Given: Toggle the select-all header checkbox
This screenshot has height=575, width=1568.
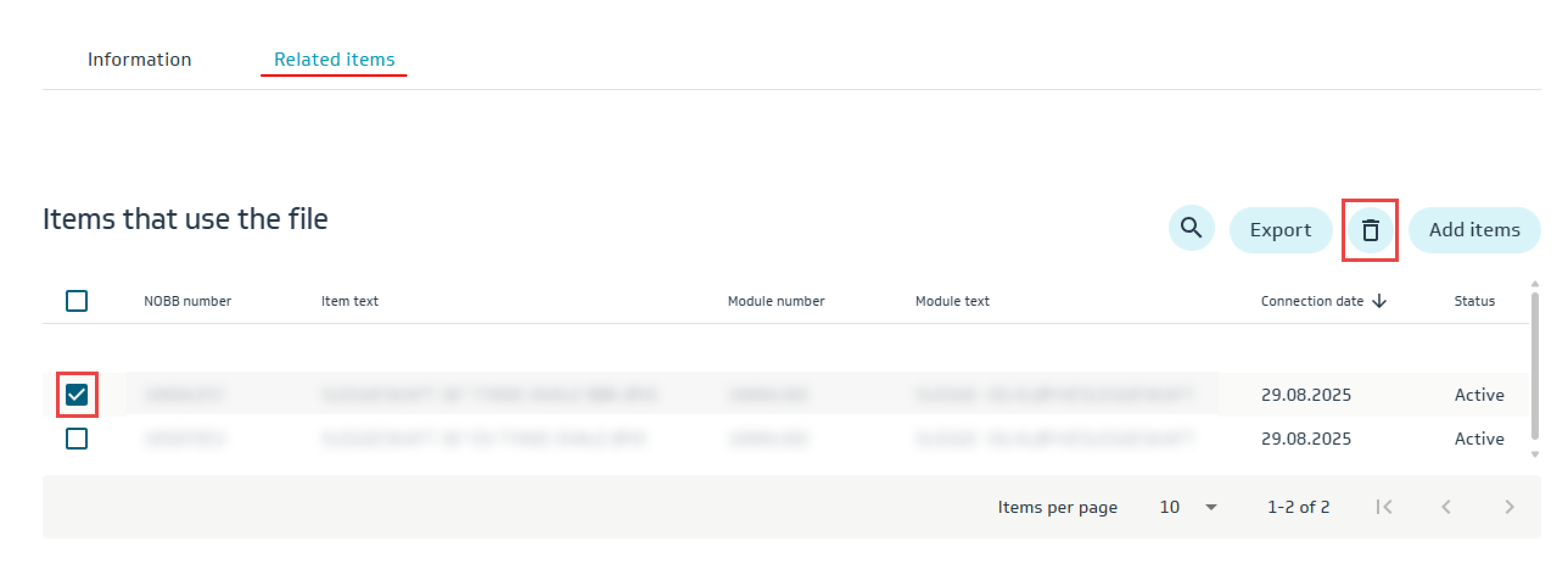Looking at the screenshot, I should click(77, 301).
